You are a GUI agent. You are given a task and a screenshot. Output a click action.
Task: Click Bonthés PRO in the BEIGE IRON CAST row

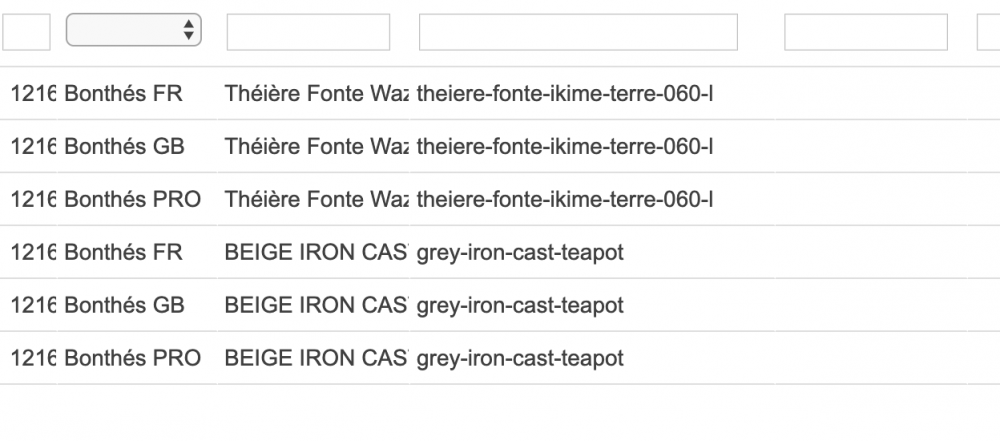(132, 358)
